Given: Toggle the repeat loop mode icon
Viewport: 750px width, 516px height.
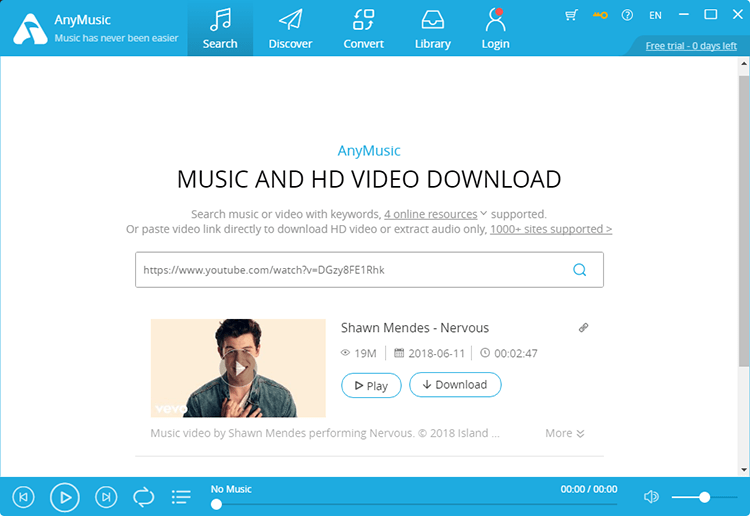Looking at the screenshot, I should tap(143, 497).
